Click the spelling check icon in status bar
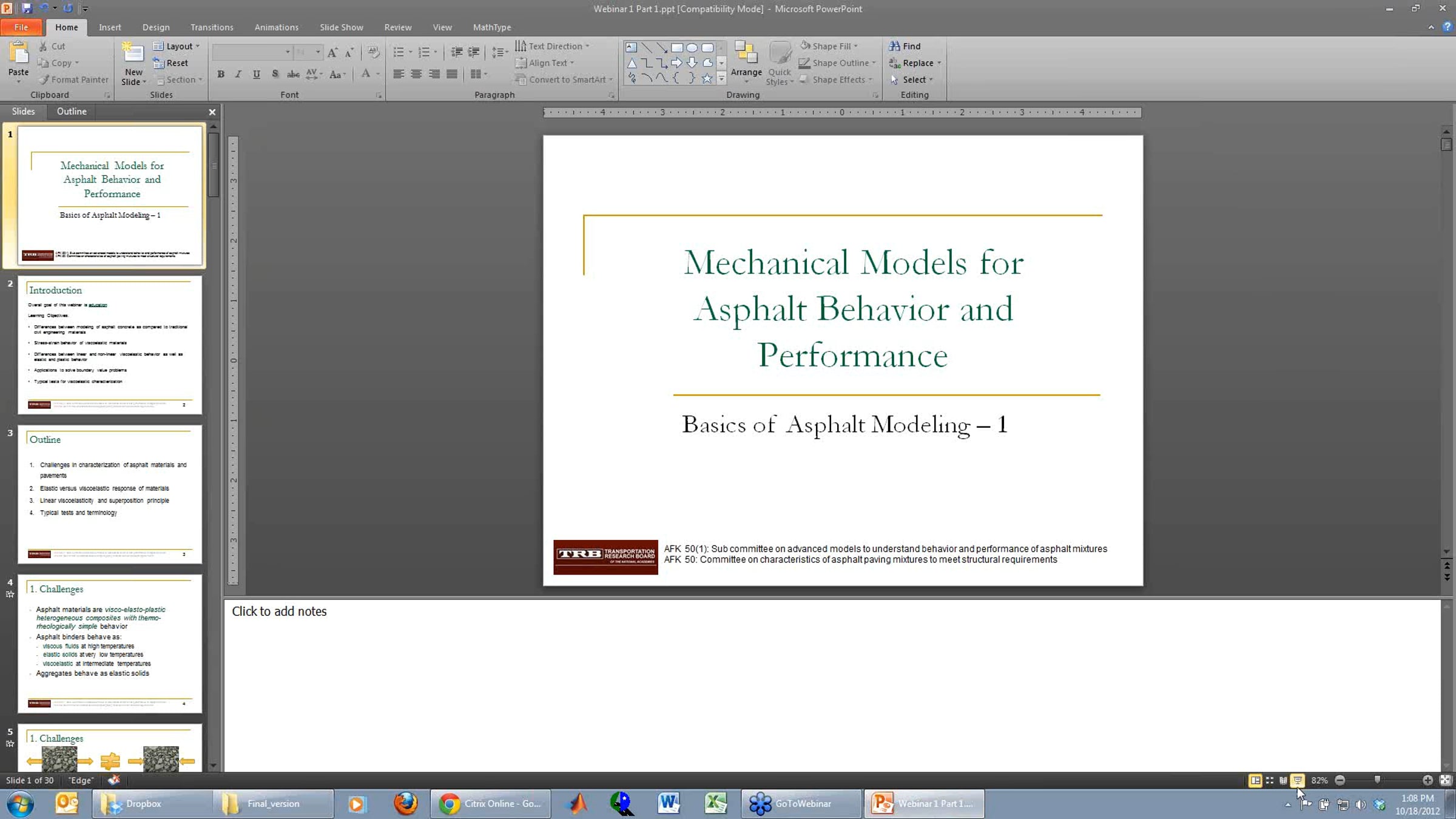The height and width of the screenshot is (819, 1456). pyautogui.click(x=113, y=780)
